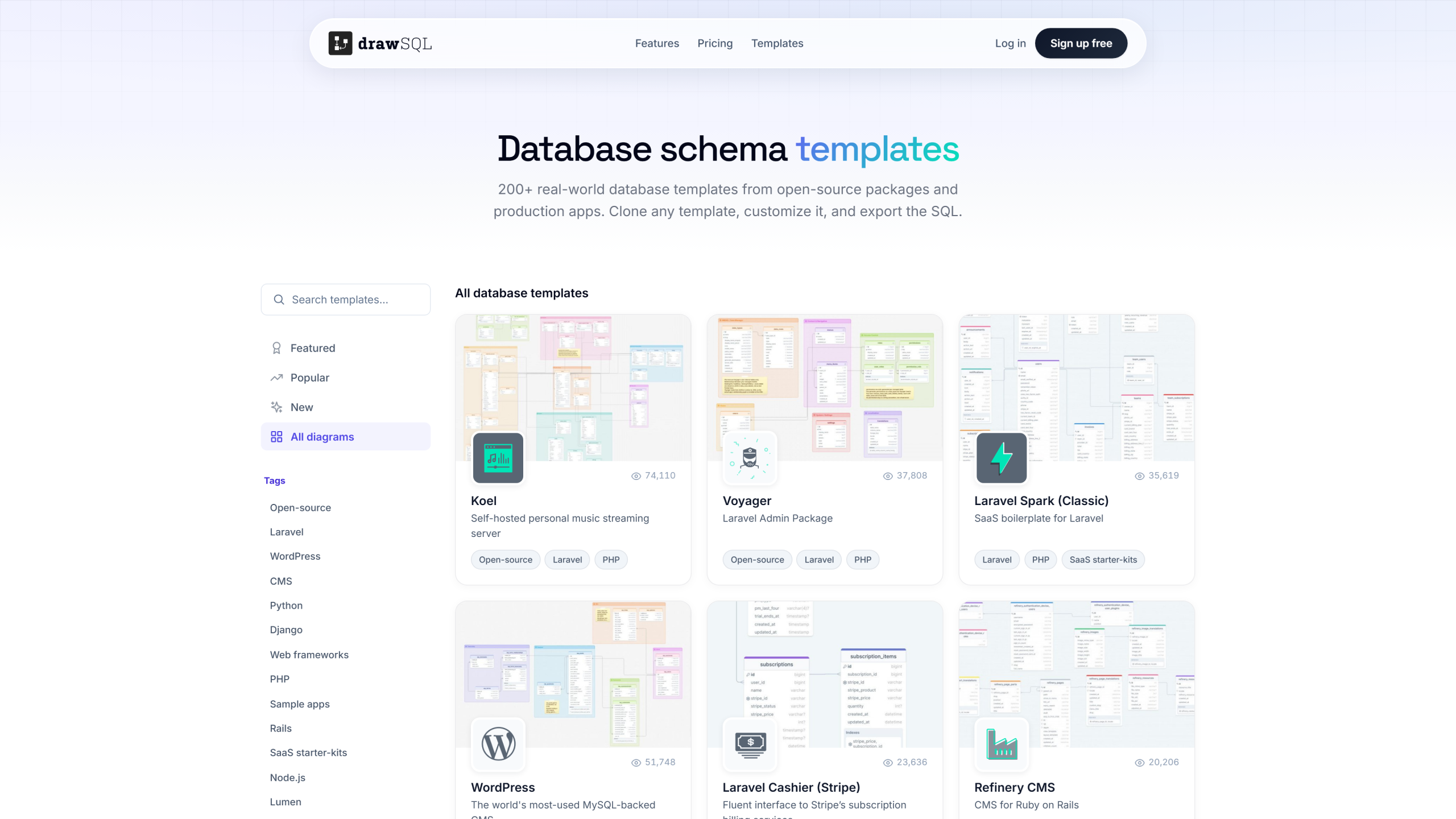Click the Popular trending arrow icon

point(276,378)
